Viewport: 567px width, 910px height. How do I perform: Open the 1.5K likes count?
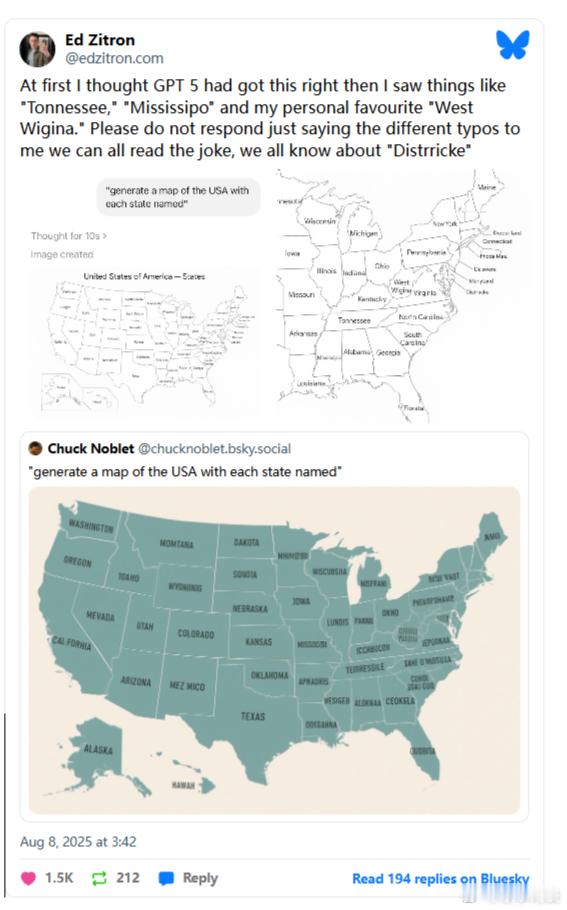pyautogui.click(x=59, y=878)
